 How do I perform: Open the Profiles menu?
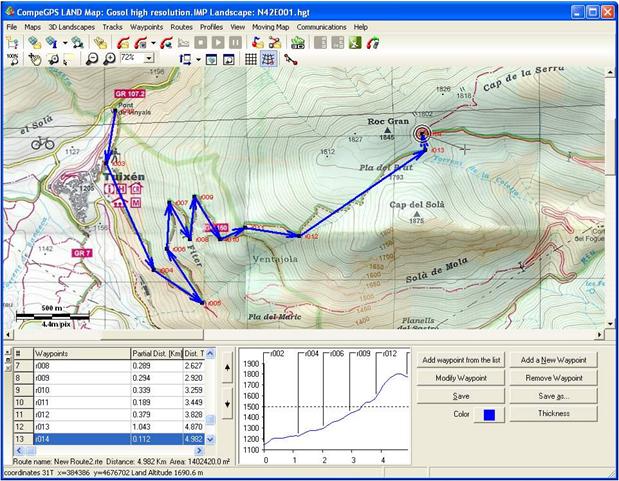tap(211, 27)
